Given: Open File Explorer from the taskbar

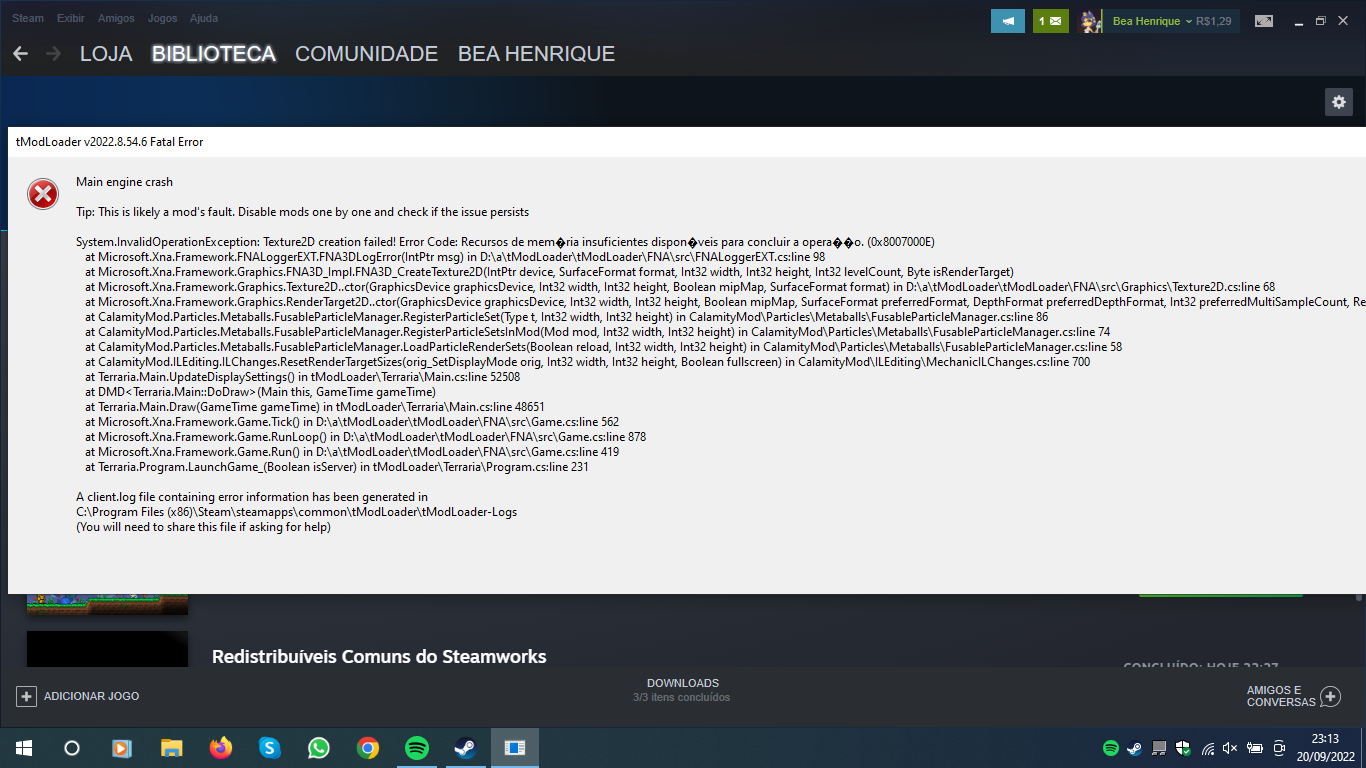Looking at the screenshot, I should pos(171,748).
